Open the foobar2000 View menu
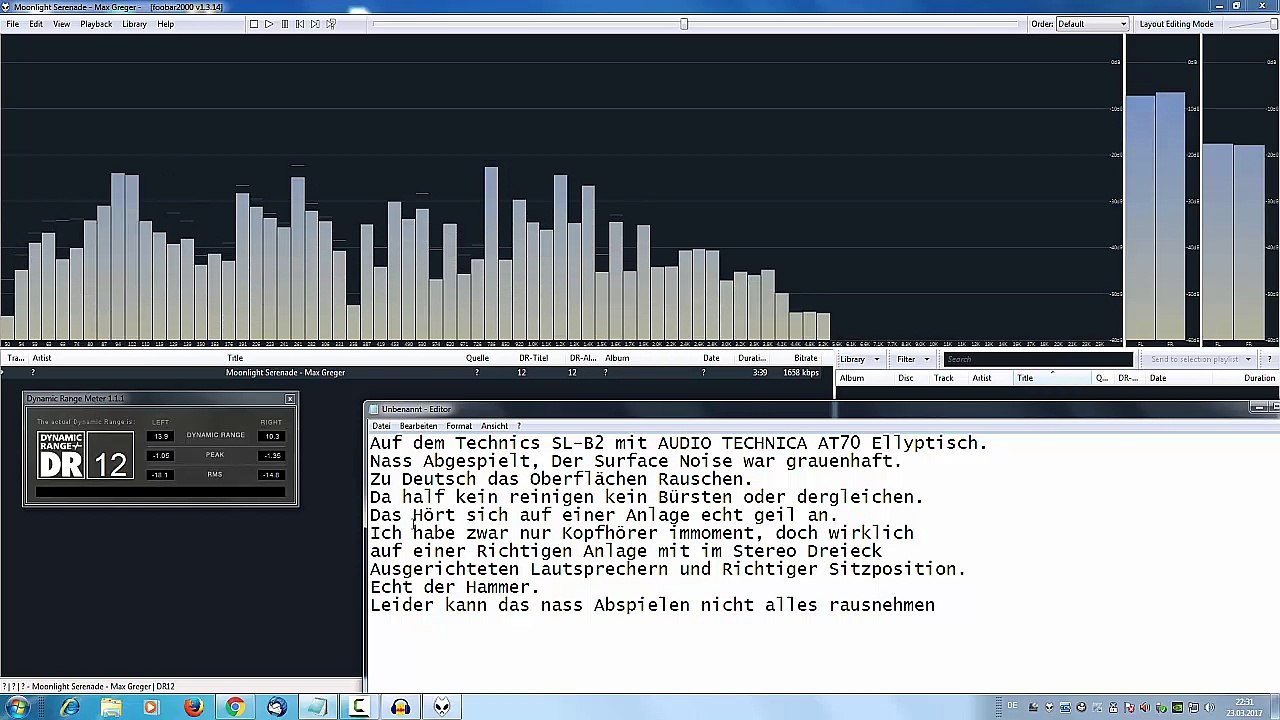Image resolution: width=1280 pixels, height=720 pixels. (62, 24)
